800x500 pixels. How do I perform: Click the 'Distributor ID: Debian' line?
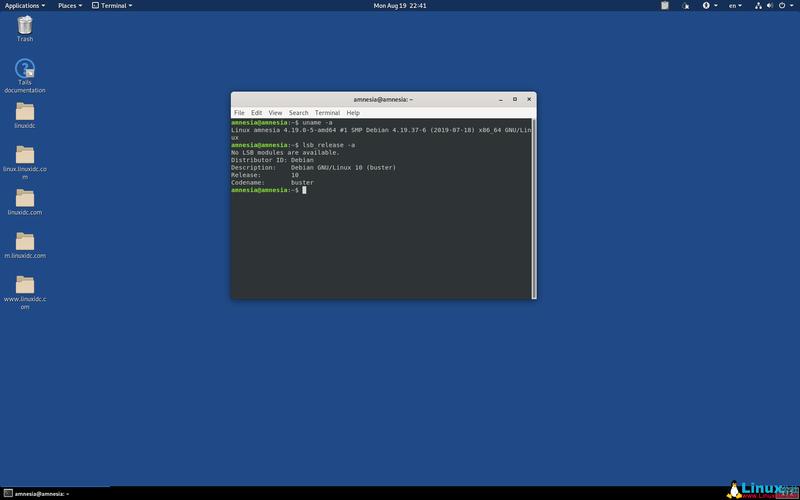[x=272, y=160]
